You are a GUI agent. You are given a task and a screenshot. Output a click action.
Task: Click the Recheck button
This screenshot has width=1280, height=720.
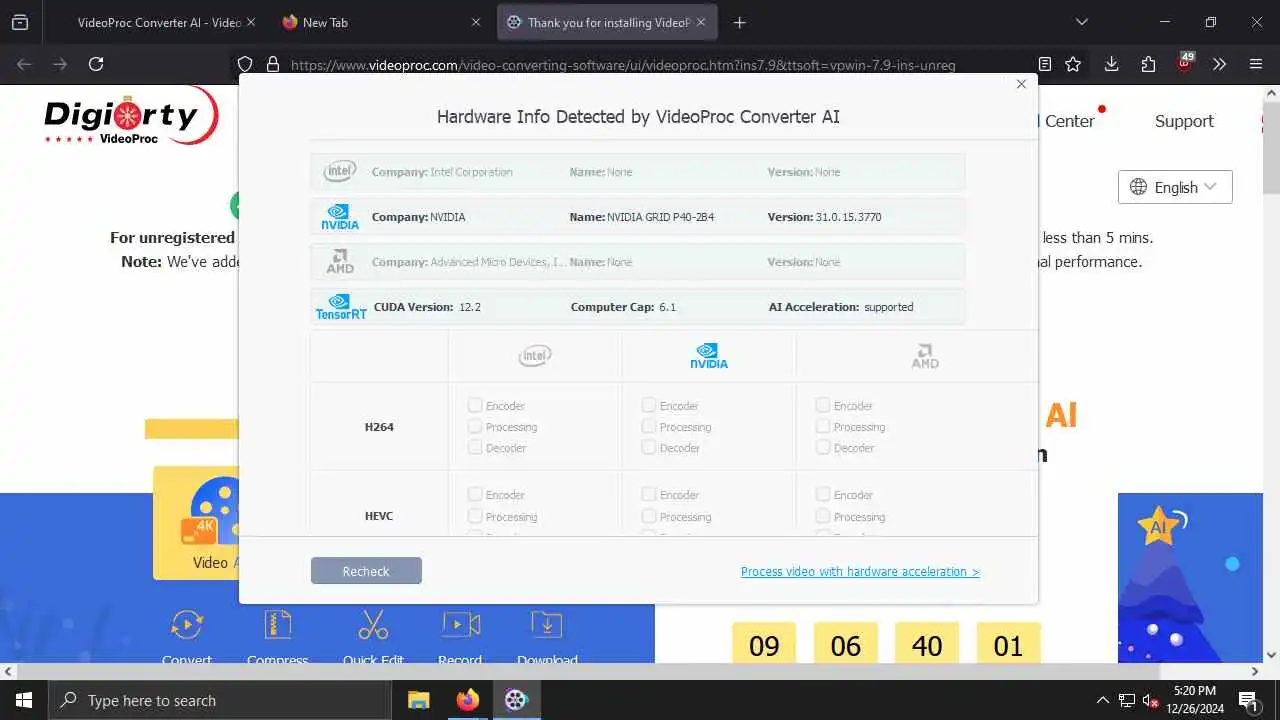(366, 571)
